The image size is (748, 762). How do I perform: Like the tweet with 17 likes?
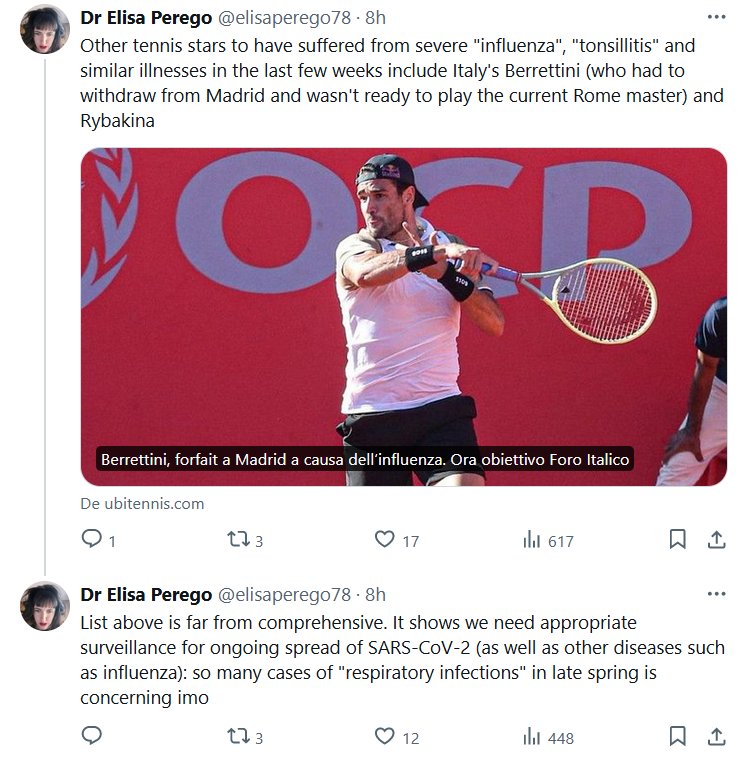(x=385, y=540)
